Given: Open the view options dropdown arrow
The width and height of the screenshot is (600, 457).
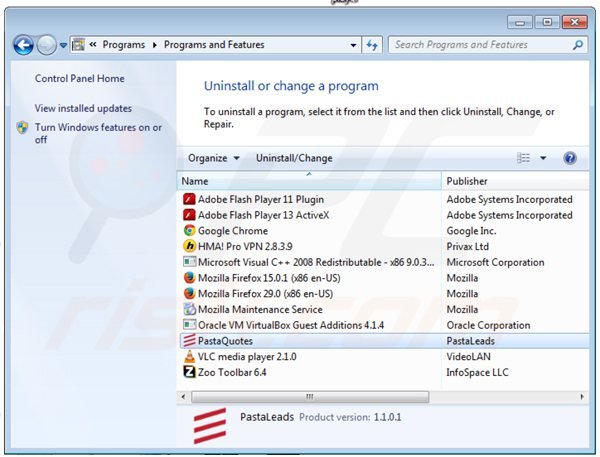Looking at the screenshot, I should click(543, 158).
